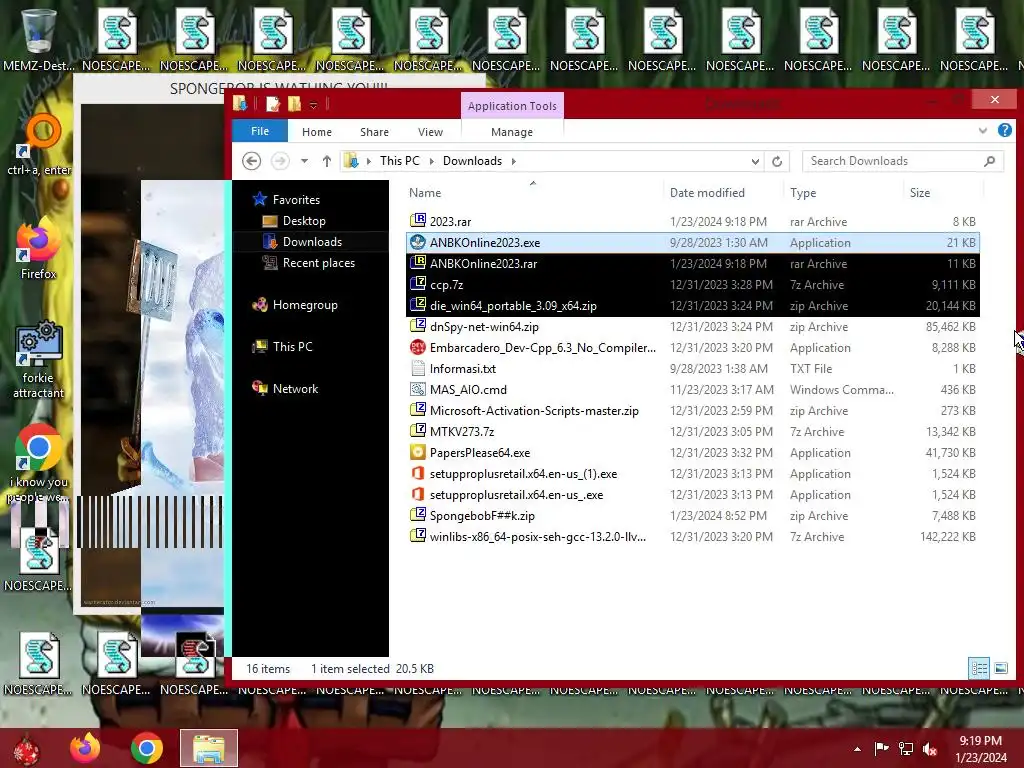
Task: Click This PC in the address breadcrumb
Action: point(400,161)
